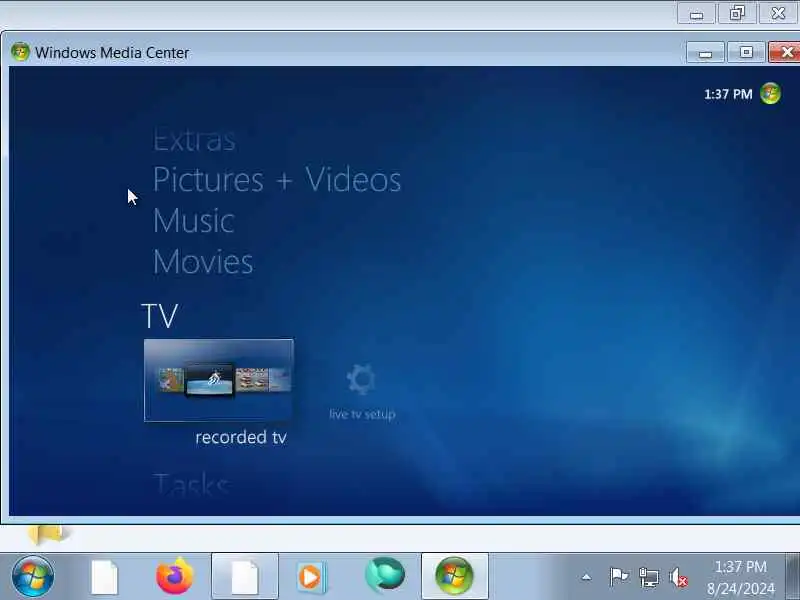800x600 pixels.
Task: Maximize the Windows Media Center window
Action: tap(746, 53)
